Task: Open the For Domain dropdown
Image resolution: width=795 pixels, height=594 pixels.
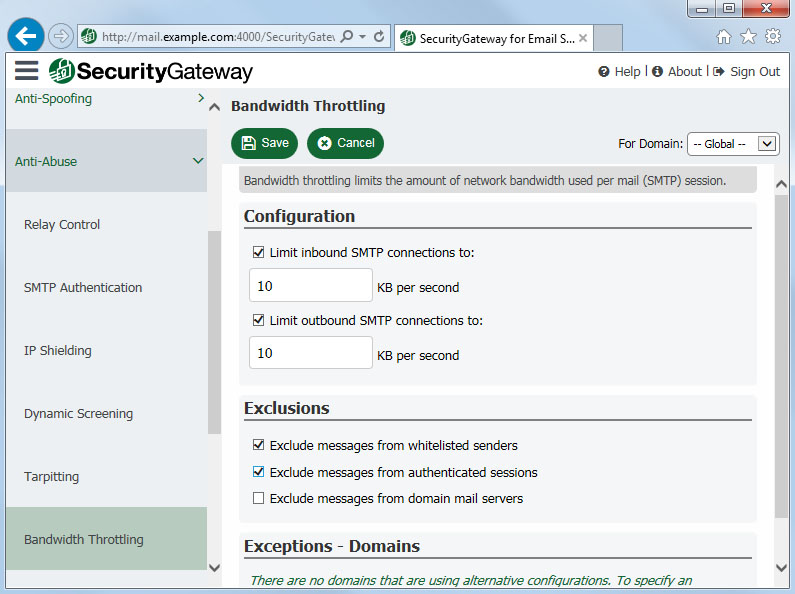Action: [x=733, y=144]
